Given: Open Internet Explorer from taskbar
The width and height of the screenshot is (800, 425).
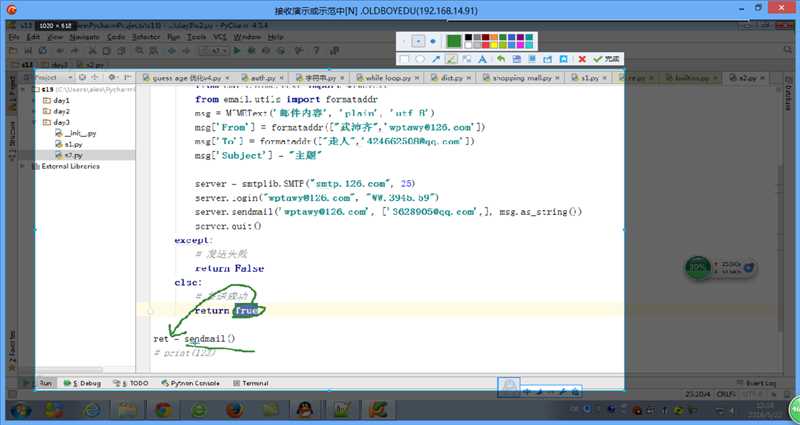Looking at the screenshot, I should tap(92, 410).
